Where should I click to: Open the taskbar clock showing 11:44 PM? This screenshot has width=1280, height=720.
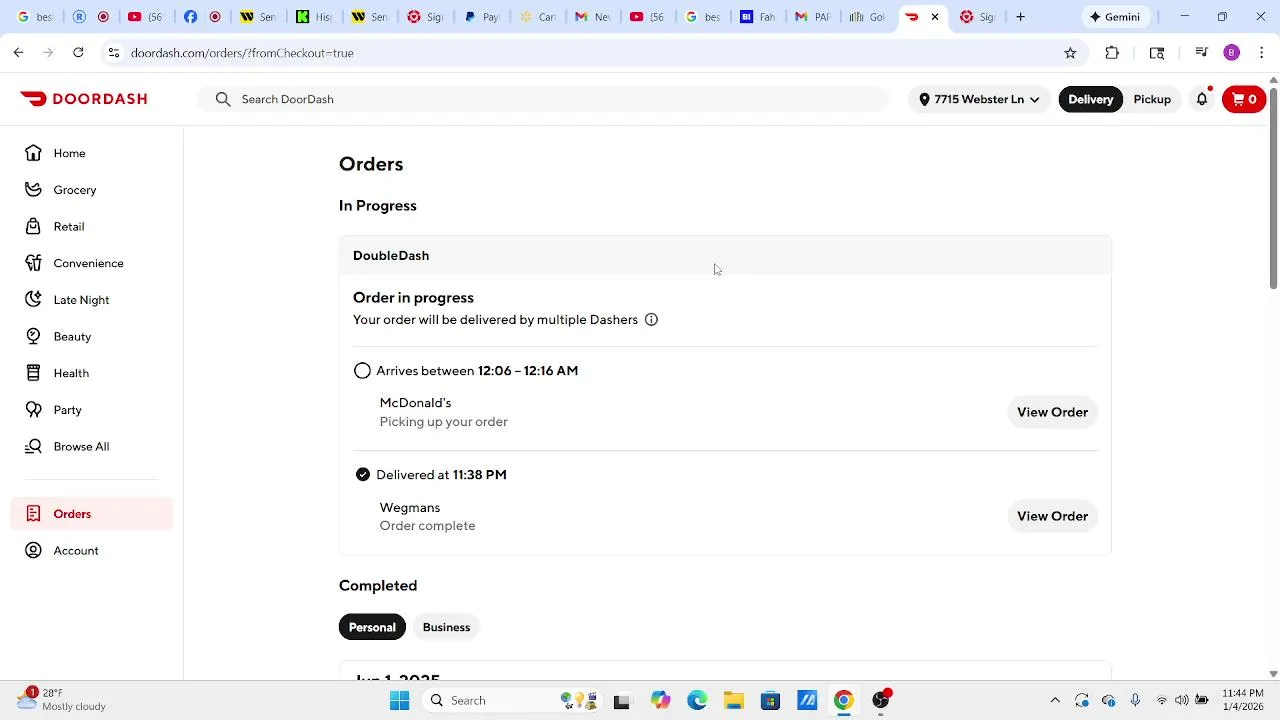click(1242, 700)
